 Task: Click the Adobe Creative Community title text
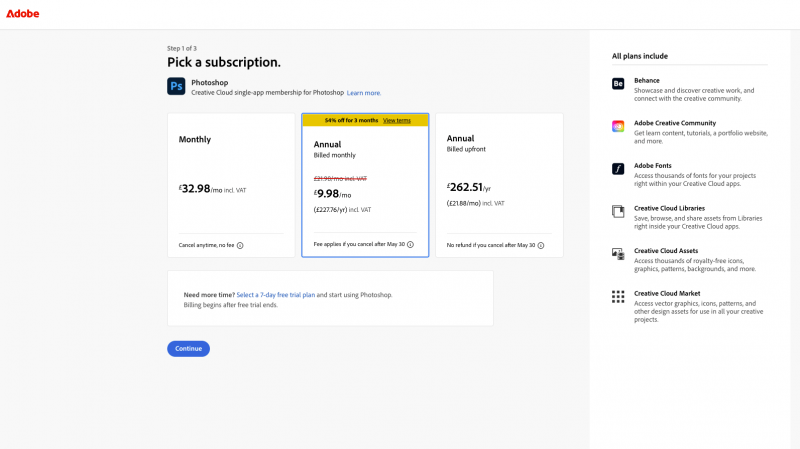pos(675,123)
